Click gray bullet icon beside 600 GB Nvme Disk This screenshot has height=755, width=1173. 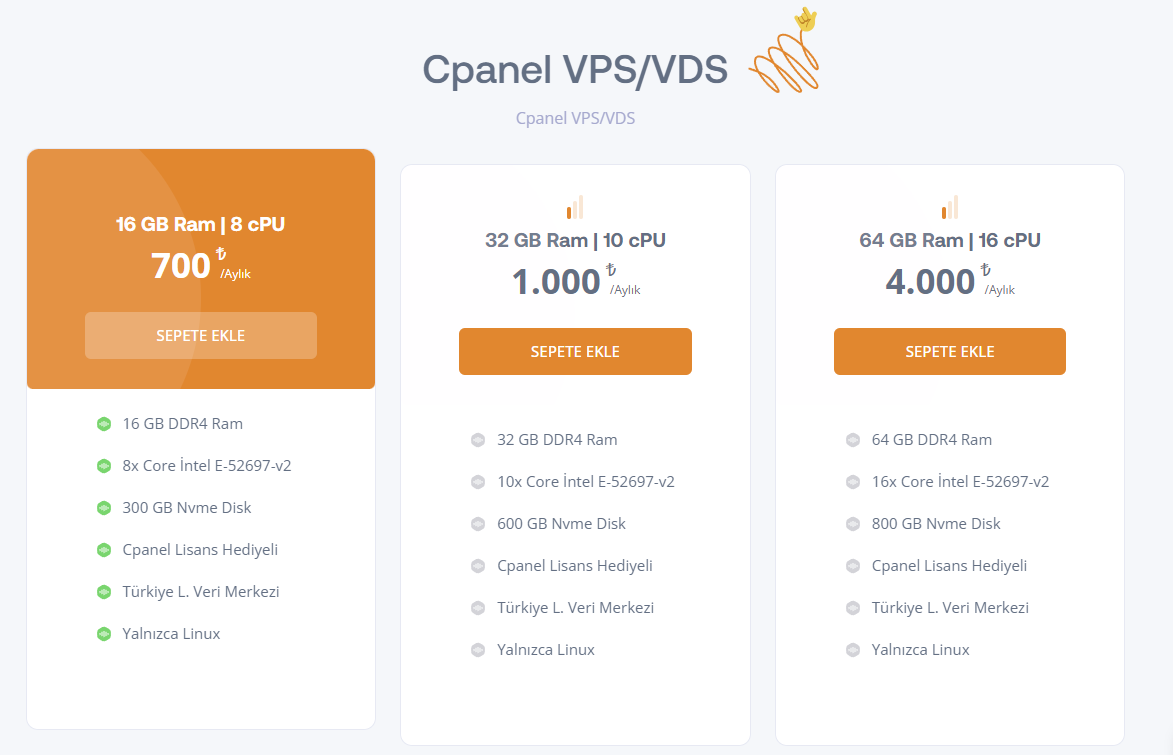478,524
